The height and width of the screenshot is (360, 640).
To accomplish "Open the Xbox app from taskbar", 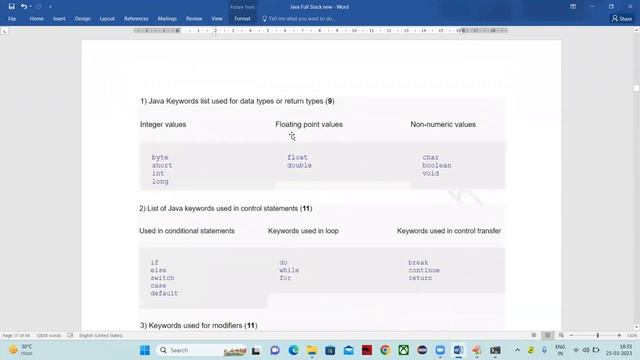I will 404,350.
